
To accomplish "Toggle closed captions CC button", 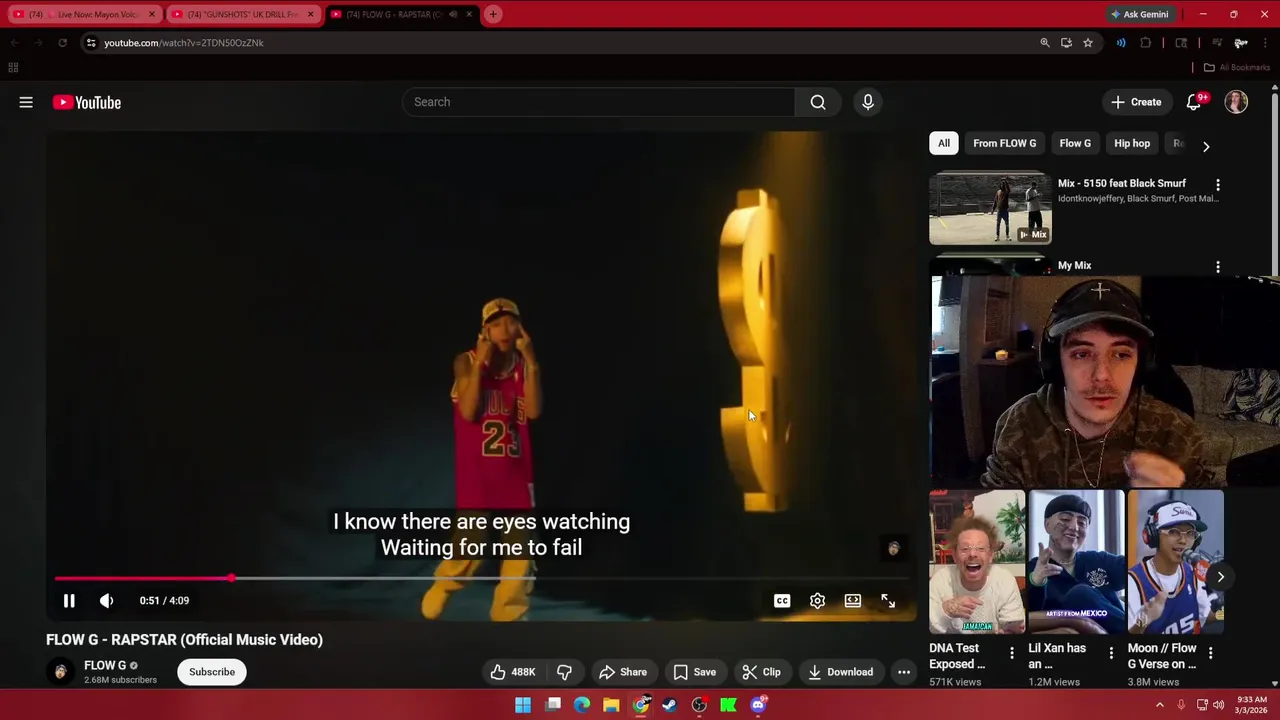I will 782,601.
